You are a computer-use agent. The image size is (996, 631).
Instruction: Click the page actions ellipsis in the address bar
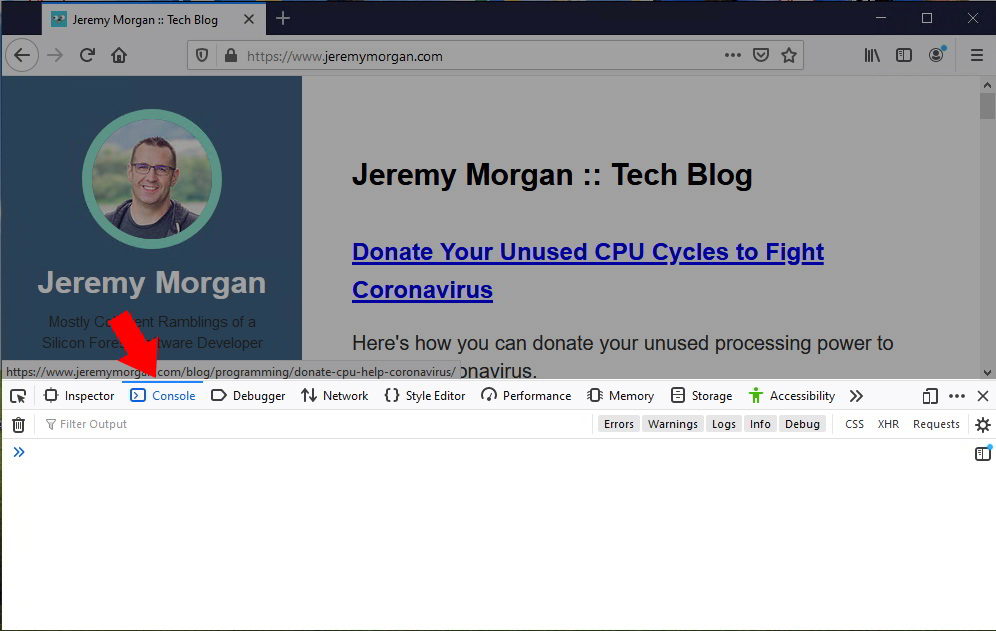tap(732, 56)
